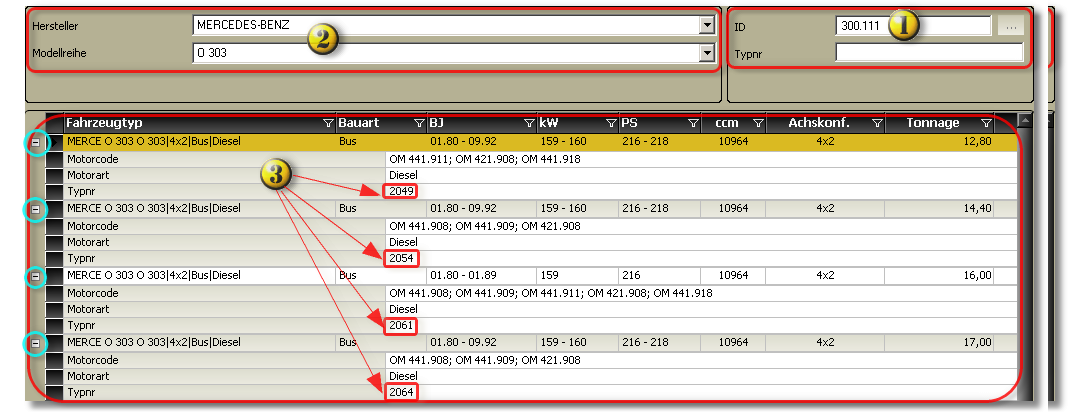
Task: Click the Motorcode listing five OM engine codes
Action: click(x=551, y=293)
